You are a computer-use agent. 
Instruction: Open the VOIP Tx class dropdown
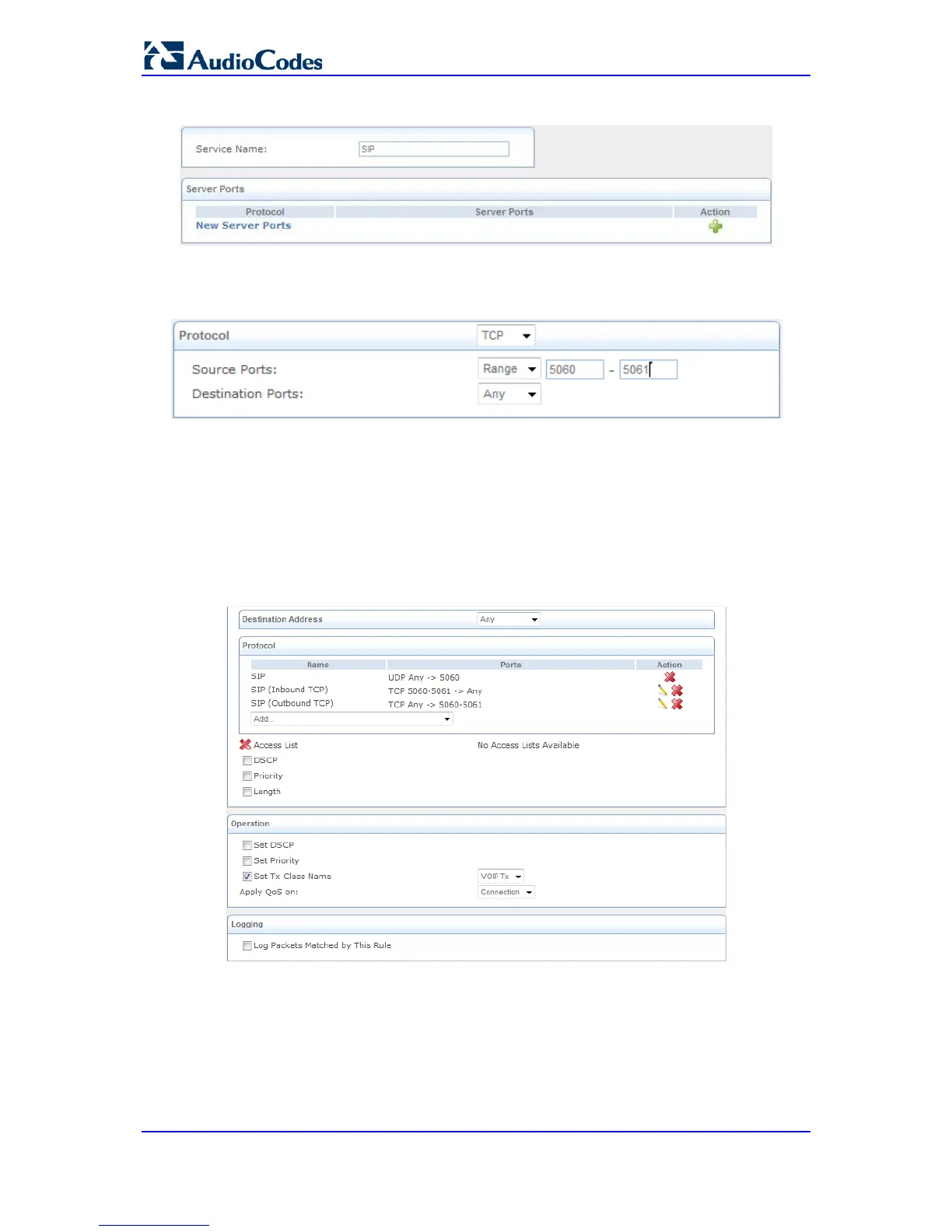pos(501,877)
